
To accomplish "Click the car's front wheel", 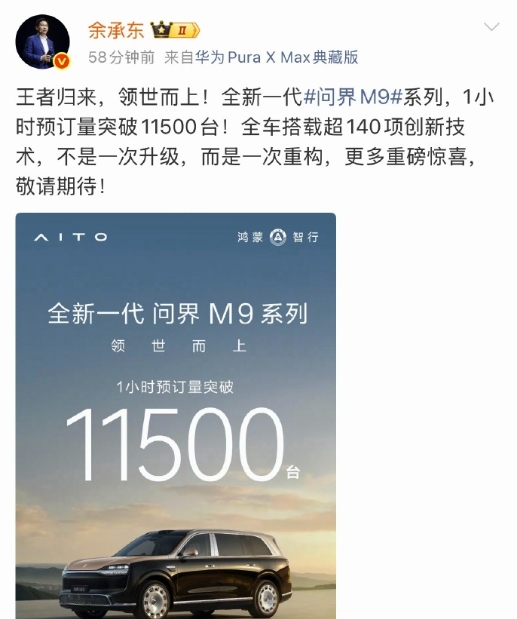I will 155,602.
